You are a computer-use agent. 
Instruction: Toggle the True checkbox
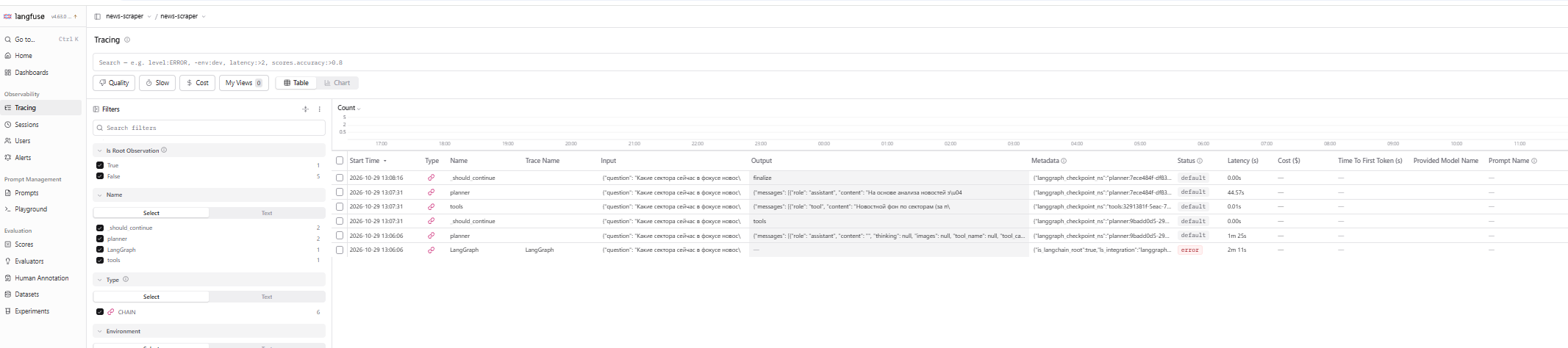[x=100, y=165]
